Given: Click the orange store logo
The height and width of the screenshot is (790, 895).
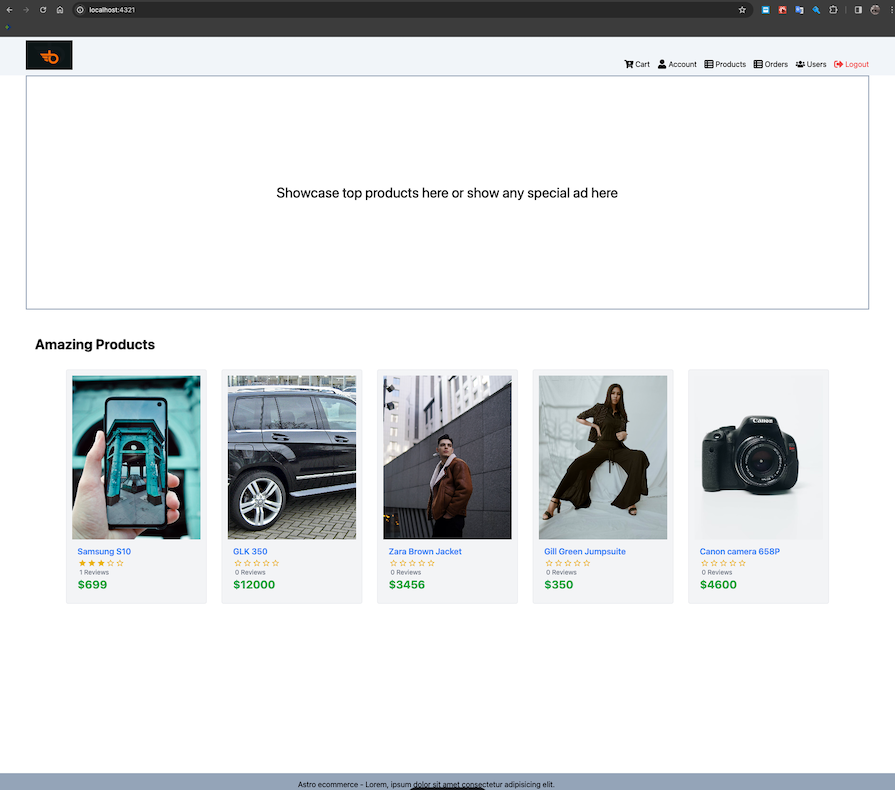Looking at the screenshot, I should [x=48, y=55].
